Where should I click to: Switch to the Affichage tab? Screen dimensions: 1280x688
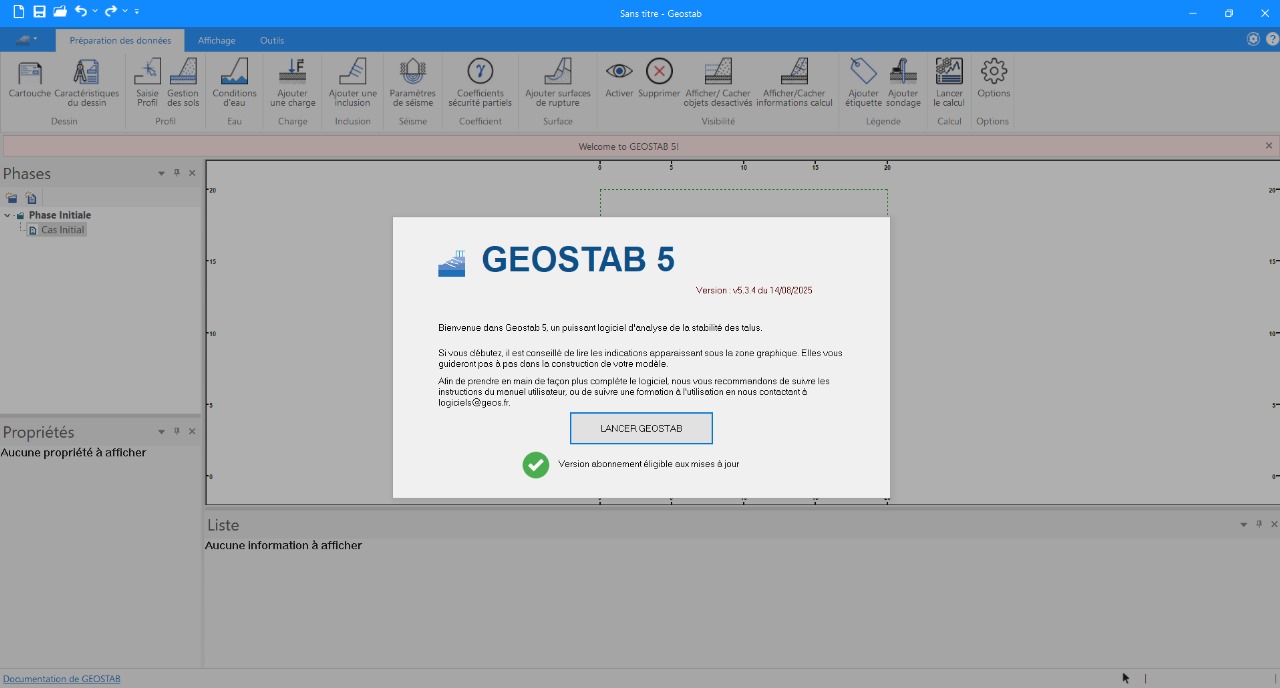click(x=216, y=41)
